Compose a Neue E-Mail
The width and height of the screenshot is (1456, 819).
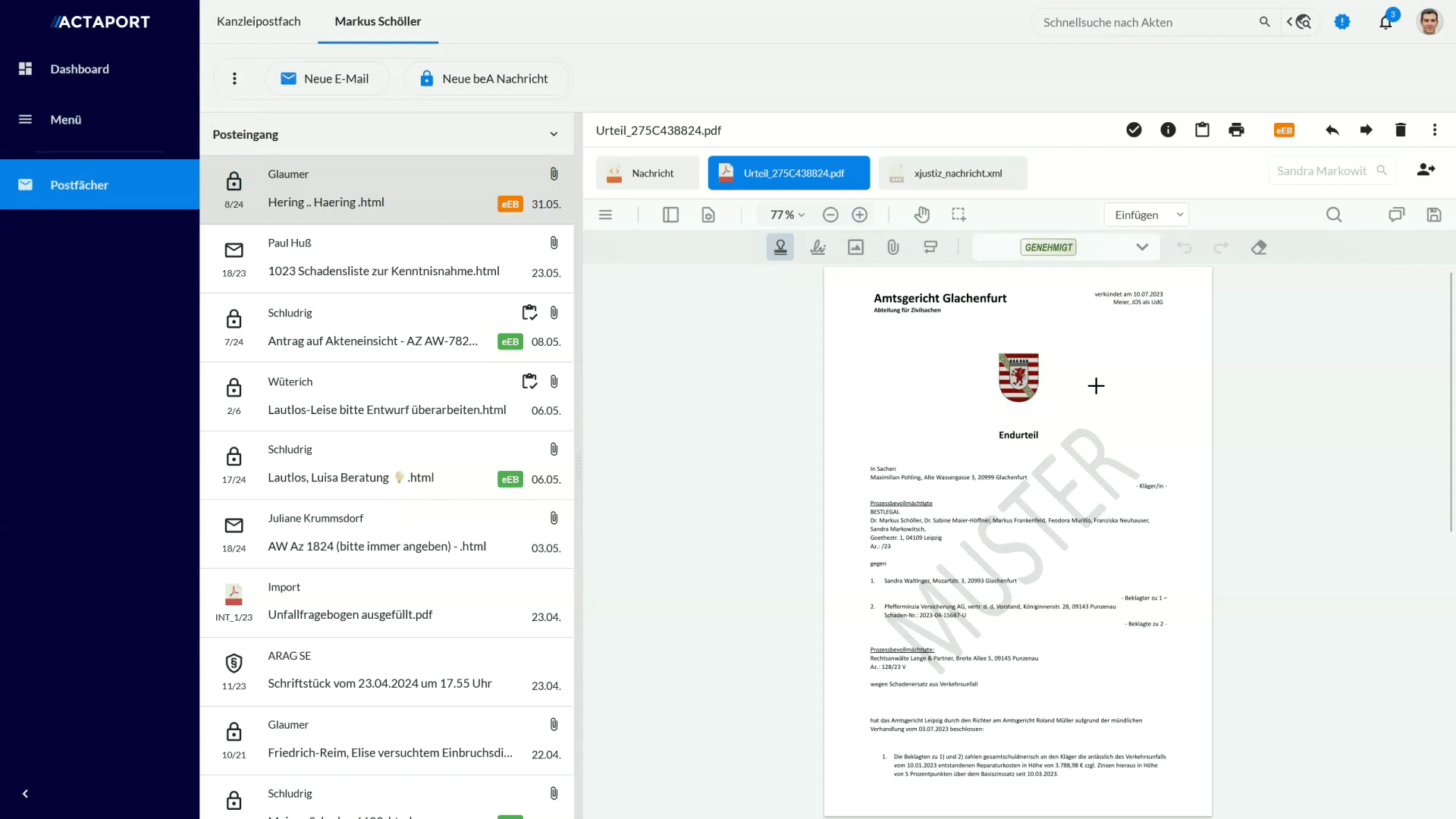327,79
